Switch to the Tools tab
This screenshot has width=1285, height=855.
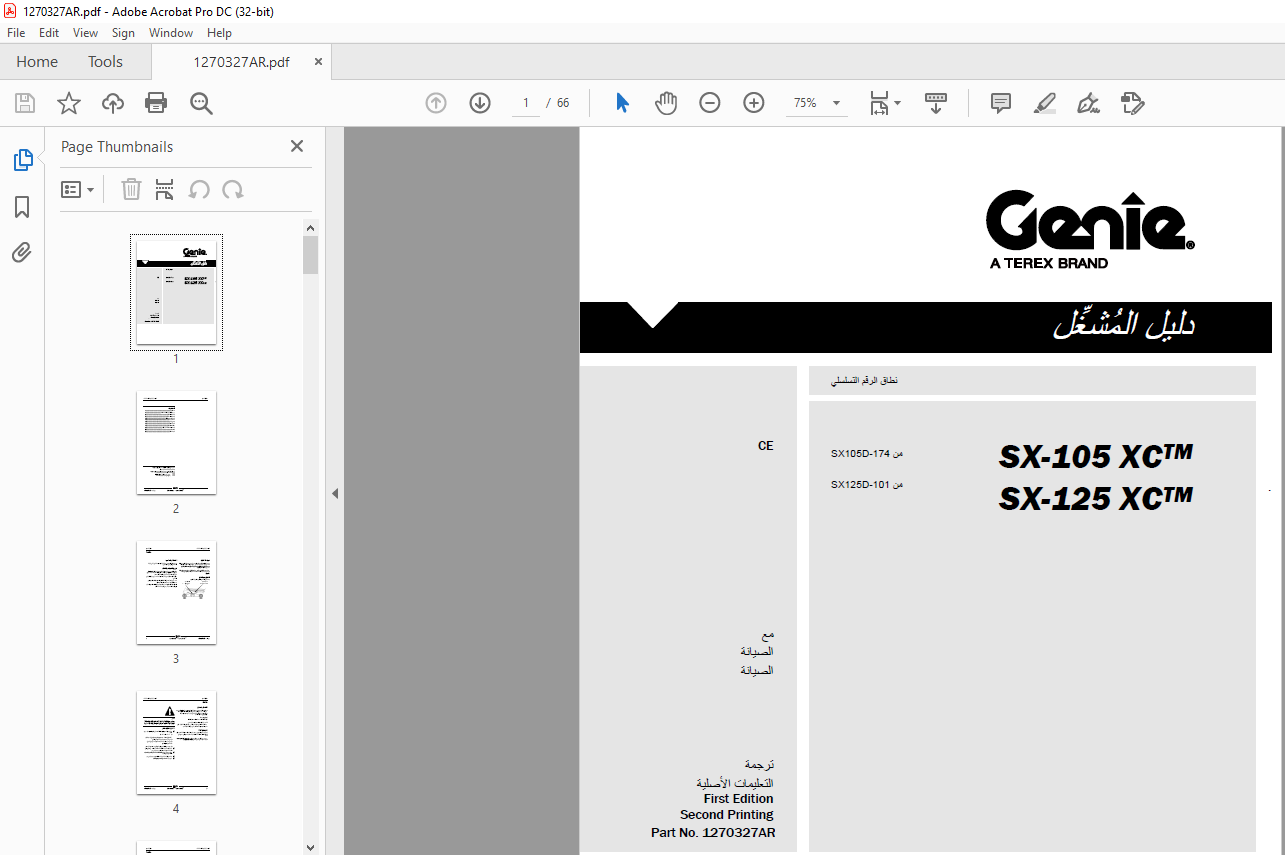(105, 62)
